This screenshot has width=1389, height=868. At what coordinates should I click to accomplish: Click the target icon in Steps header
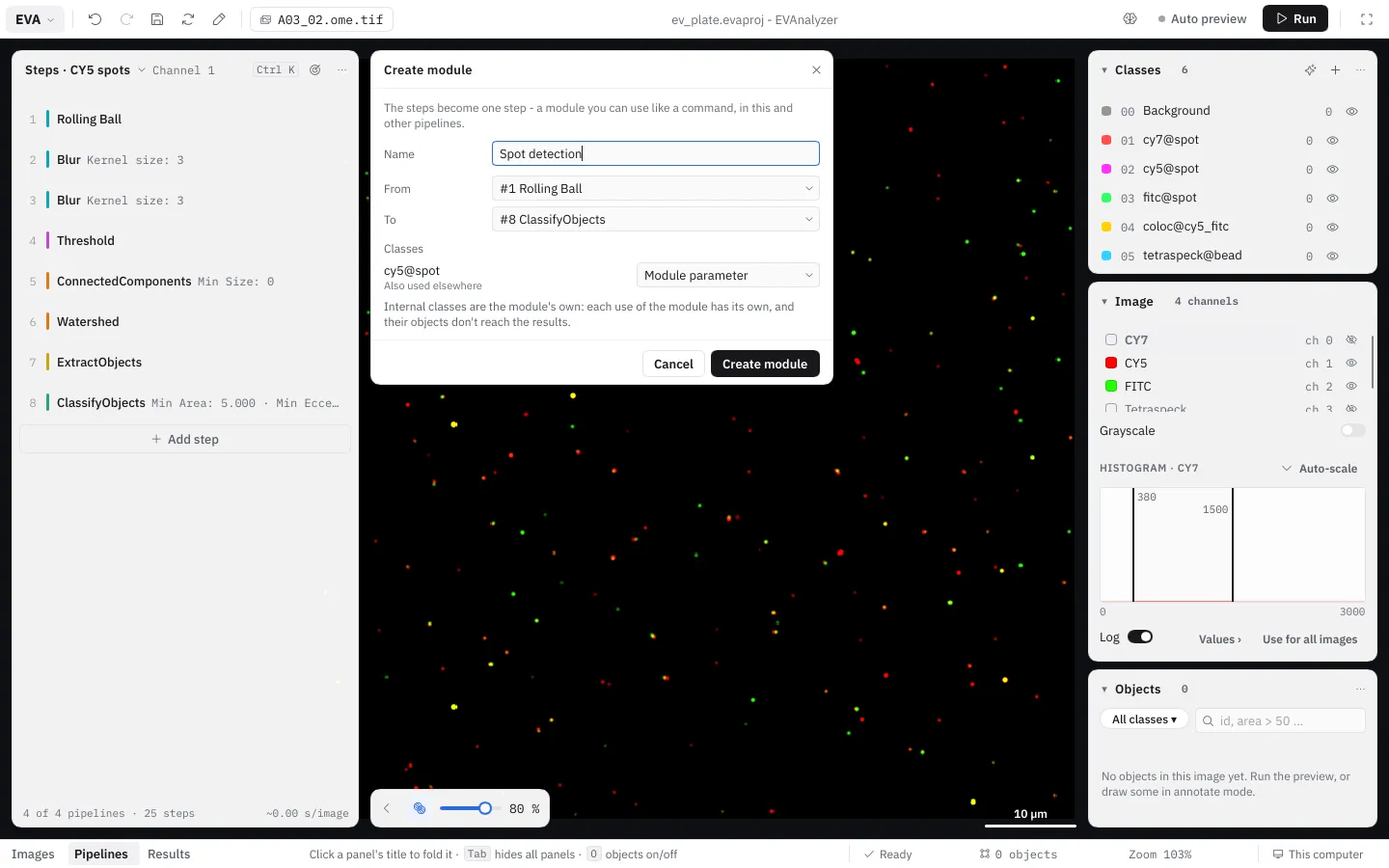pyautogui.click(x=315, y=70)
